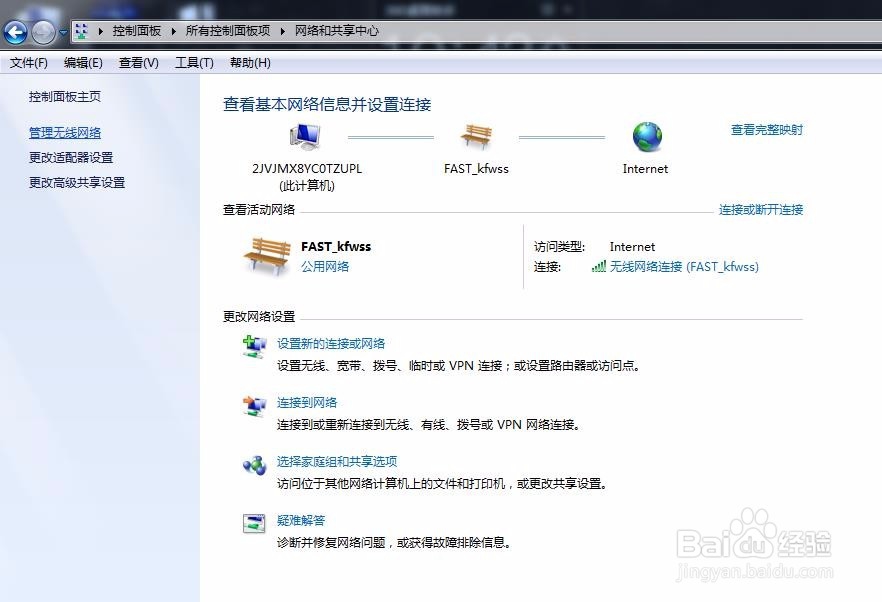Open 设置新的连接或网络 link

click(331, 344)
